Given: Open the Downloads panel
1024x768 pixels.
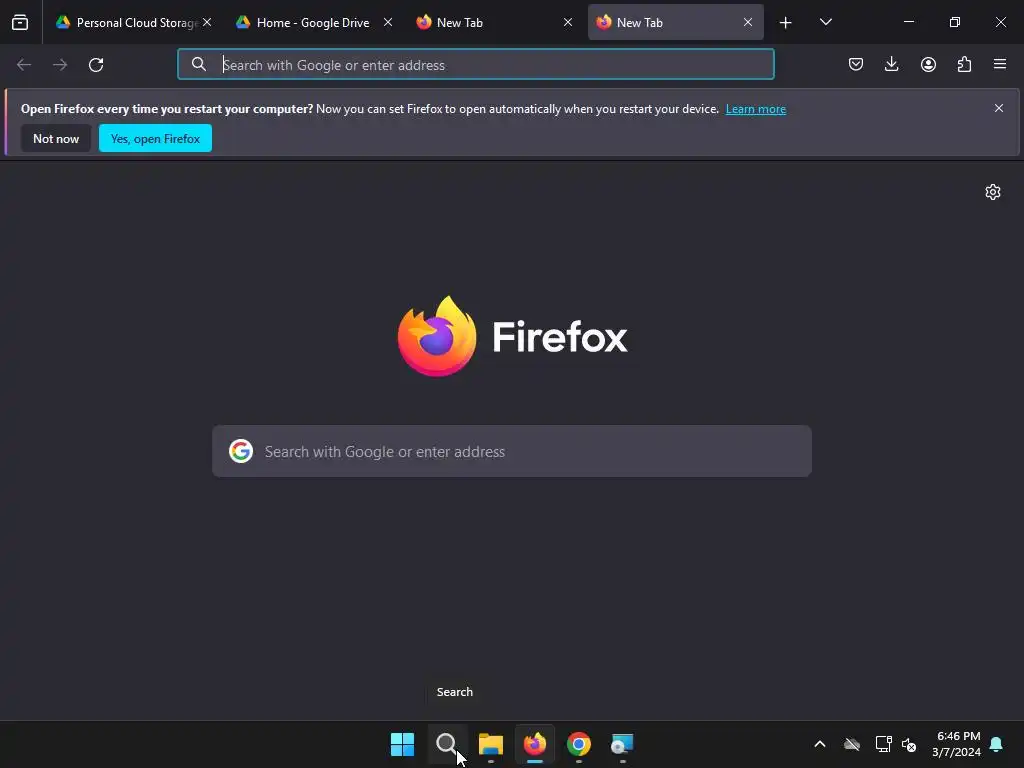Looking at the screenshot, I should pos(891,64).
